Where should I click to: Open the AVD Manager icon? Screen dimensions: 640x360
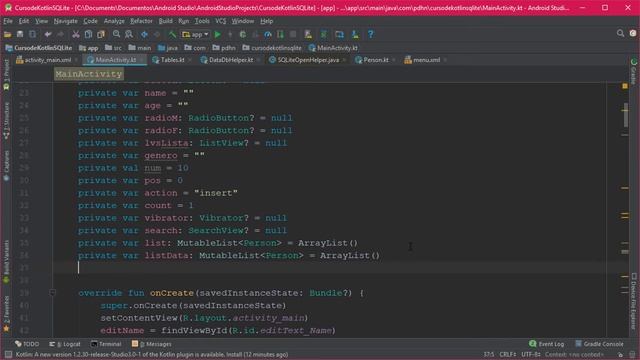[308, 34]
